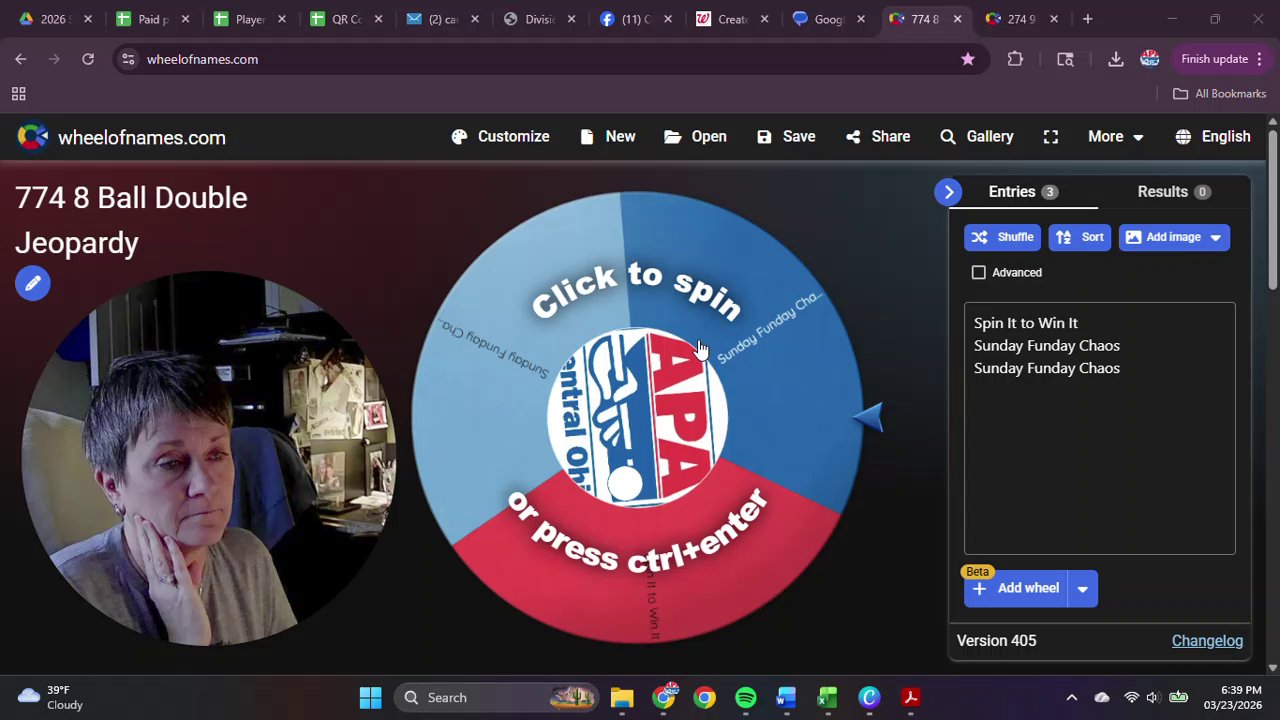Viewport: 1280px width, 720px height.
Task: Close the Google Drive 2026 tab
Action: [x=88, y=19]
